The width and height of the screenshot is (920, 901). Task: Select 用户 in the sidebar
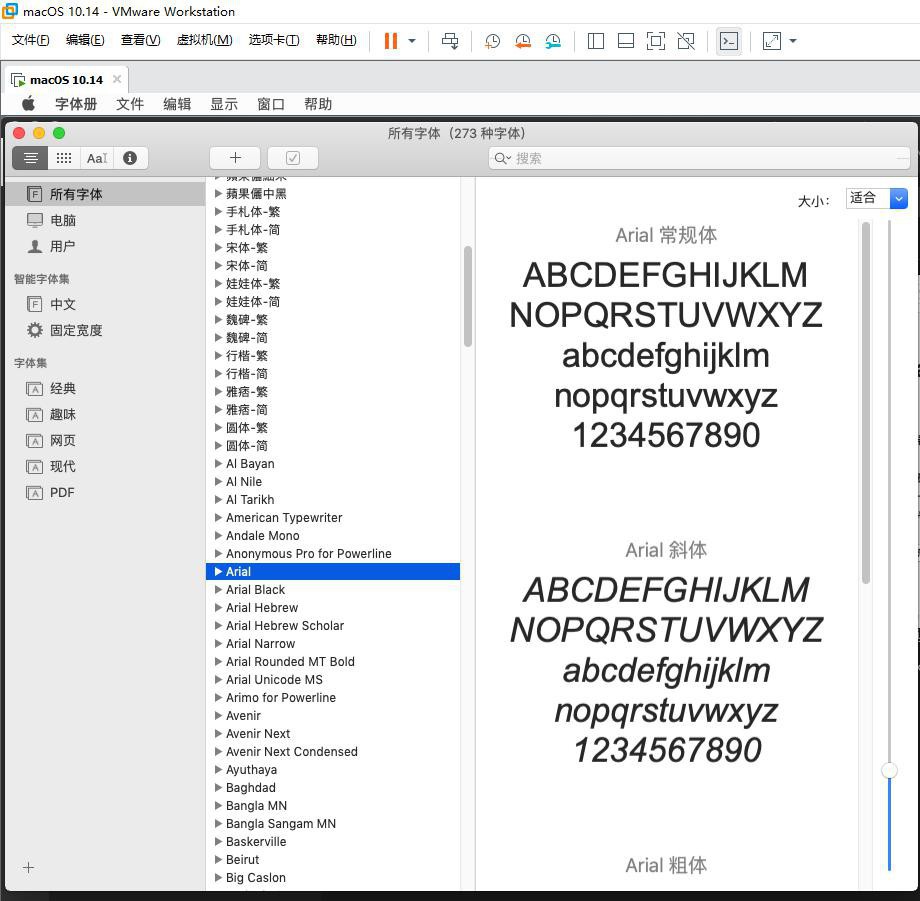(105, 246)
